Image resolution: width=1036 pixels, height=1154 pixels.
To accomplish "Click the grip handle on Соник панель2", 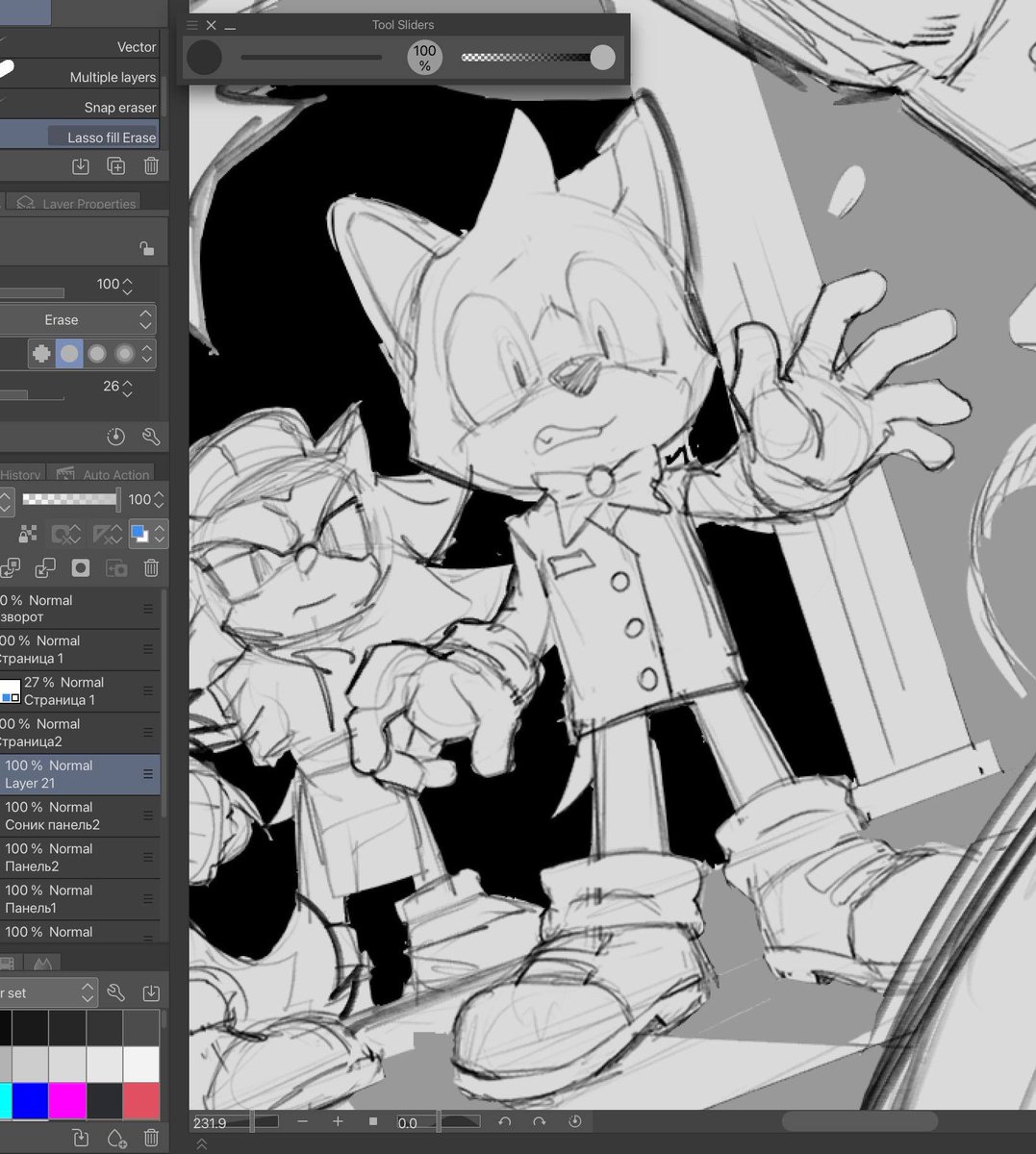I will click(x=148, y=815).
